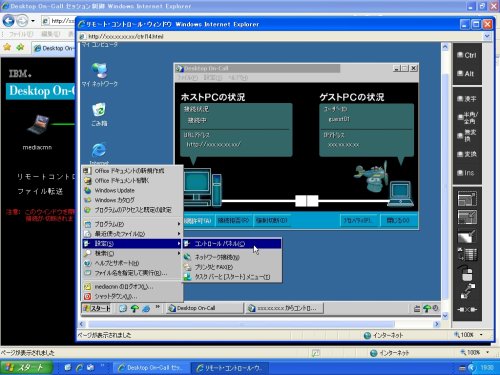Click the Internet Explorer icon in the remote quick launch
Screen dimensions: 500x375
[146, 308]
